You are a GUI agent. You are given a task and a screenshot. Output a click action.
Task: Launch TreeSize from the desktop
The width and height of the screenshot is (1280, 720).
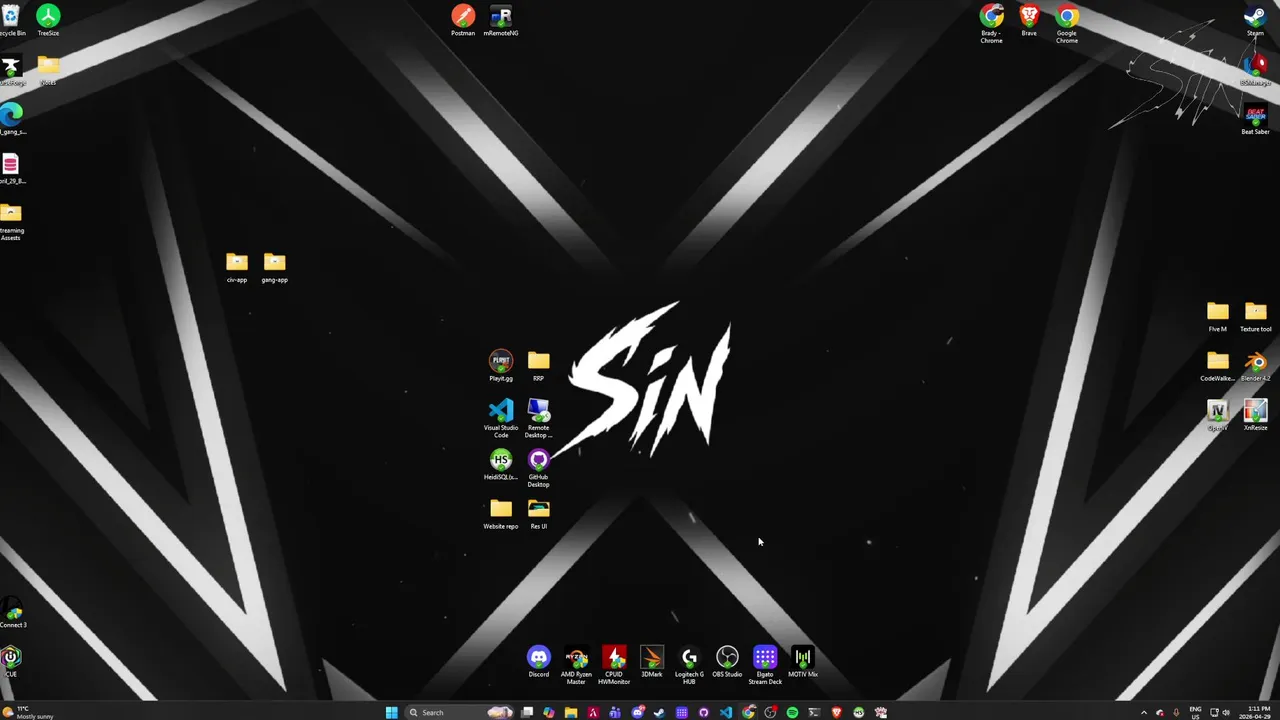point(48,20)
